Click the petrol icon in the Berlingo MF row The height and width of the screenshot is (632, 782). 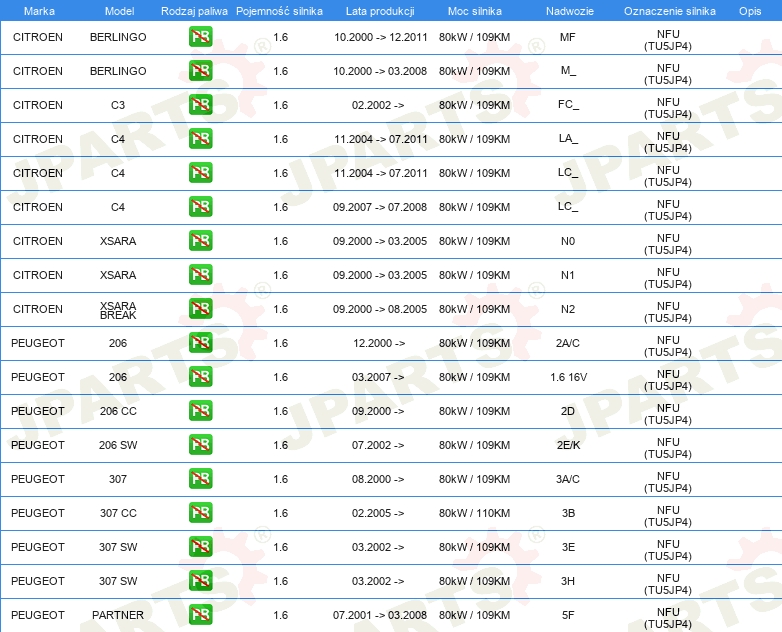click(x=200, y=37)
